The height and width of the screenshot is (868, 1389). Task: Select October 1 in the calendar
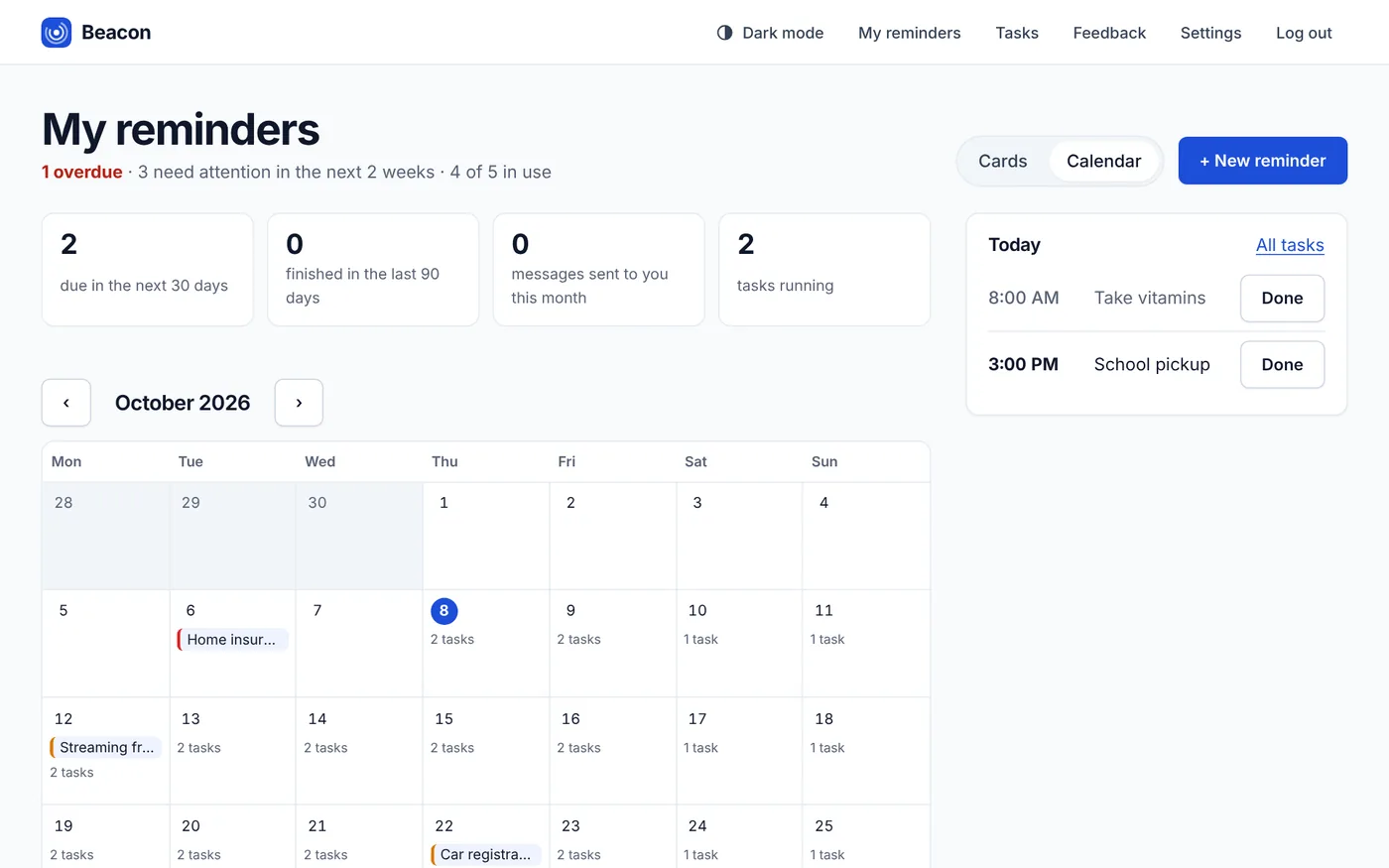coord(443,503)
